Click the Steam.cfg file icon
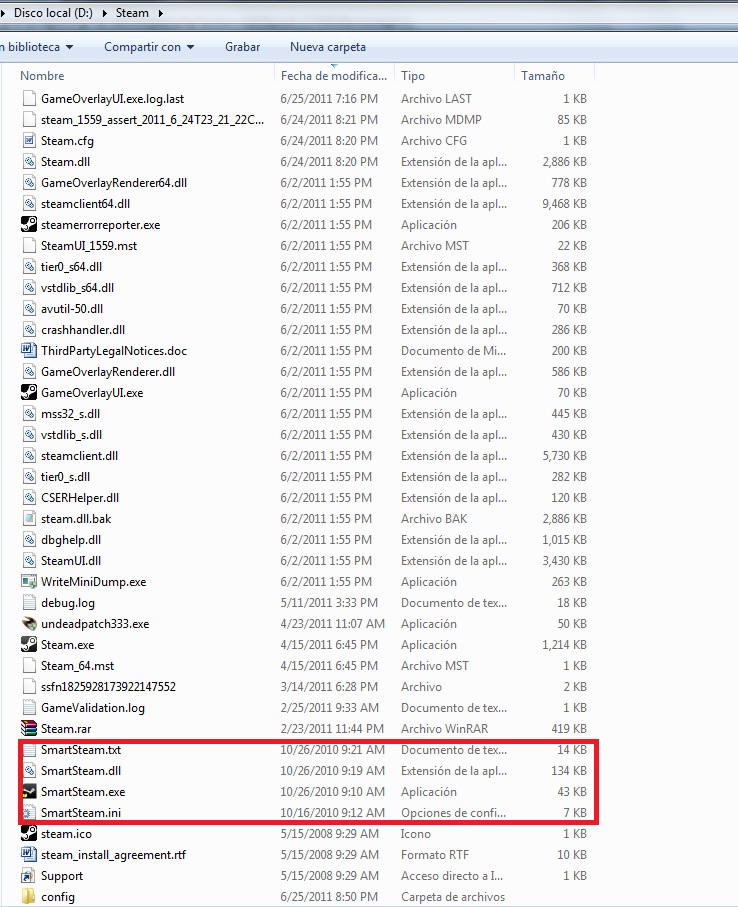The width and height of the screenshot is (738, 907). tap(29, 141)
